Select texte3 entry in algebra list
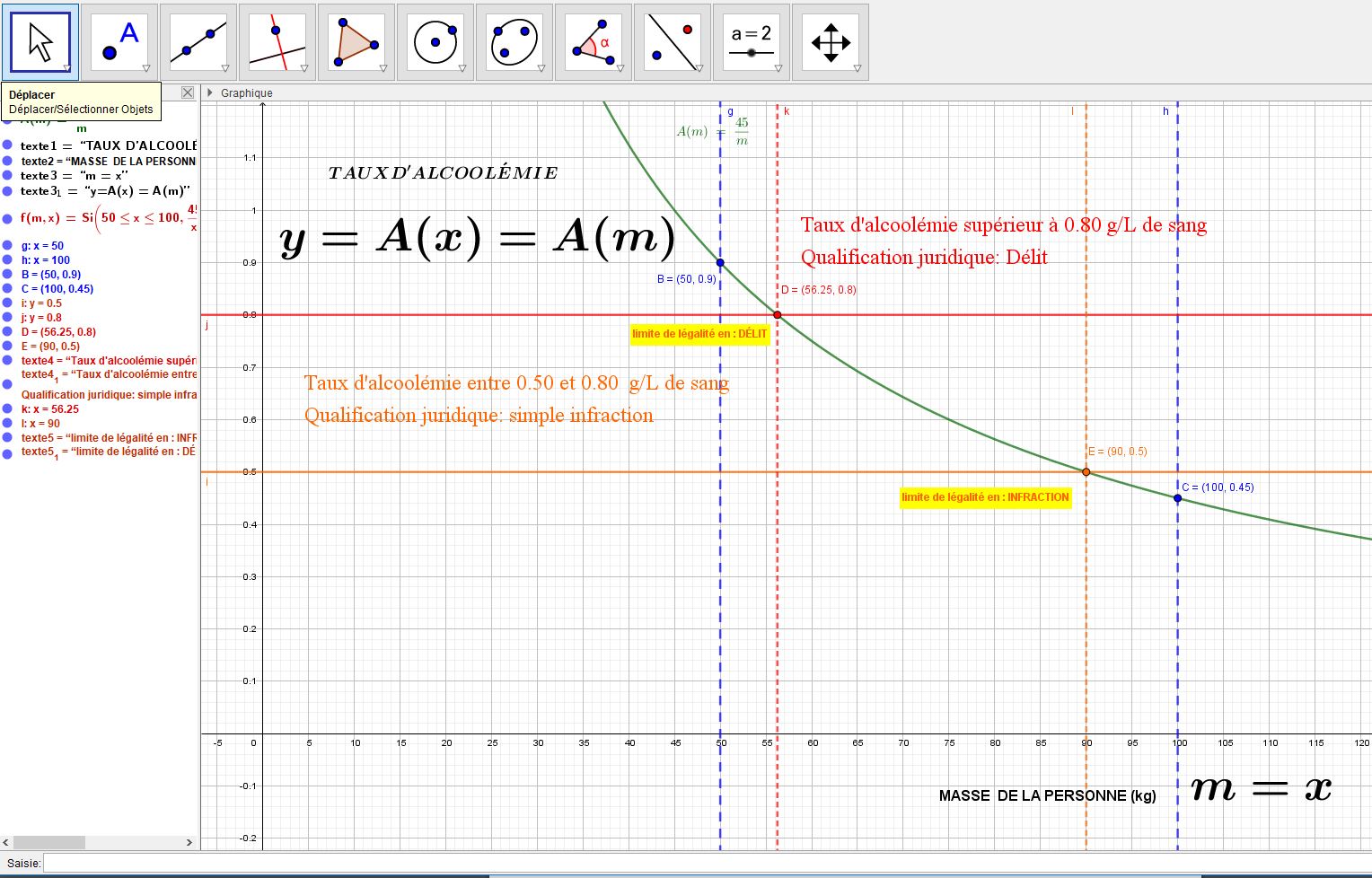Viewport: 1372px width, 878px height. [x=75, y=176]
